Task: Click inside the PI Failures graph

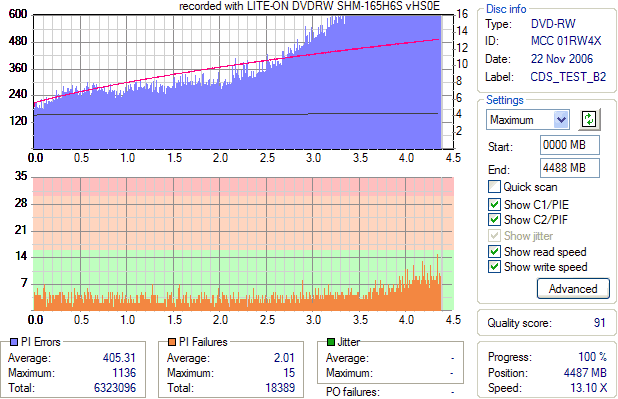Action: pos(243,244)
